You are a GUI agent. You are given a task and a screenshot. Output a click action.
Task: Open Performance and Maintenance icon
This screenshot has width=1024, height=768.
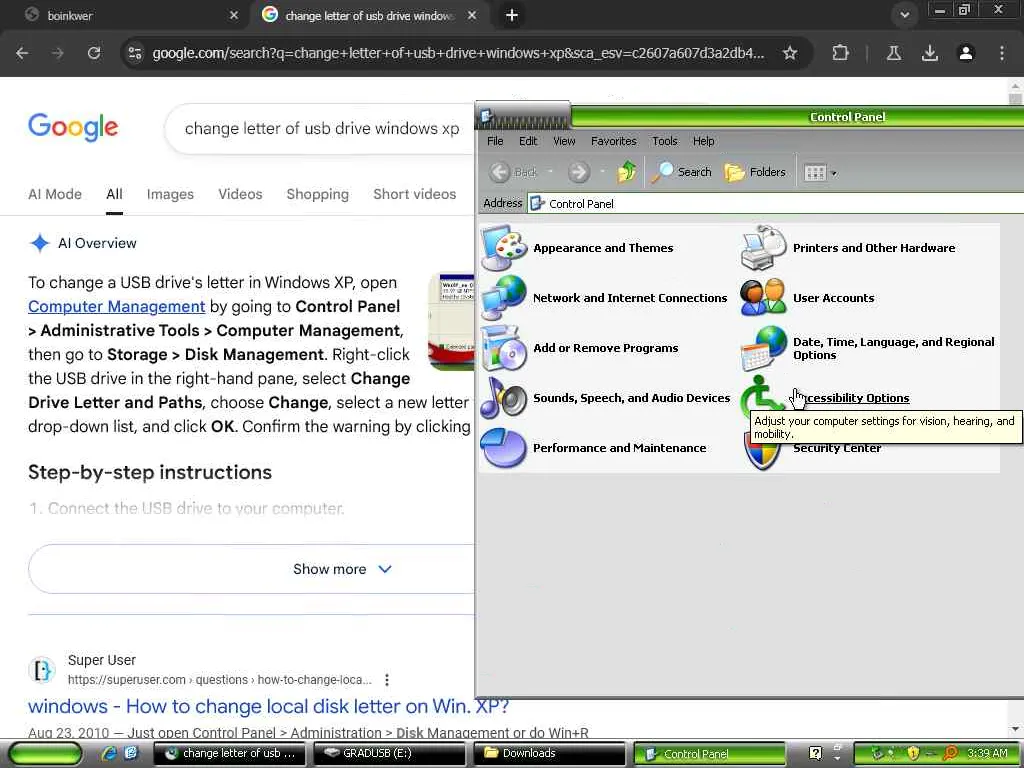tap(504, 448)
